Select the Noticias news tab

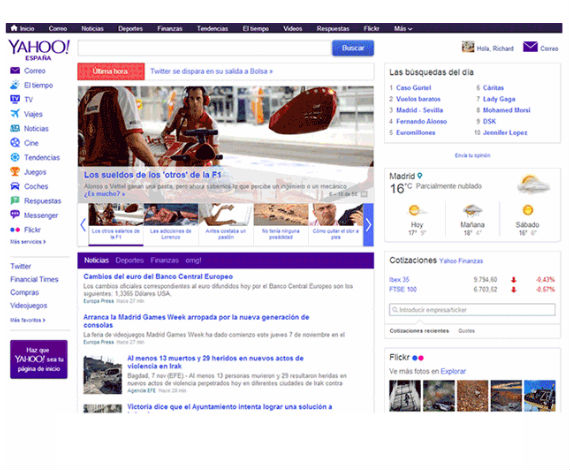pos(96,260)
